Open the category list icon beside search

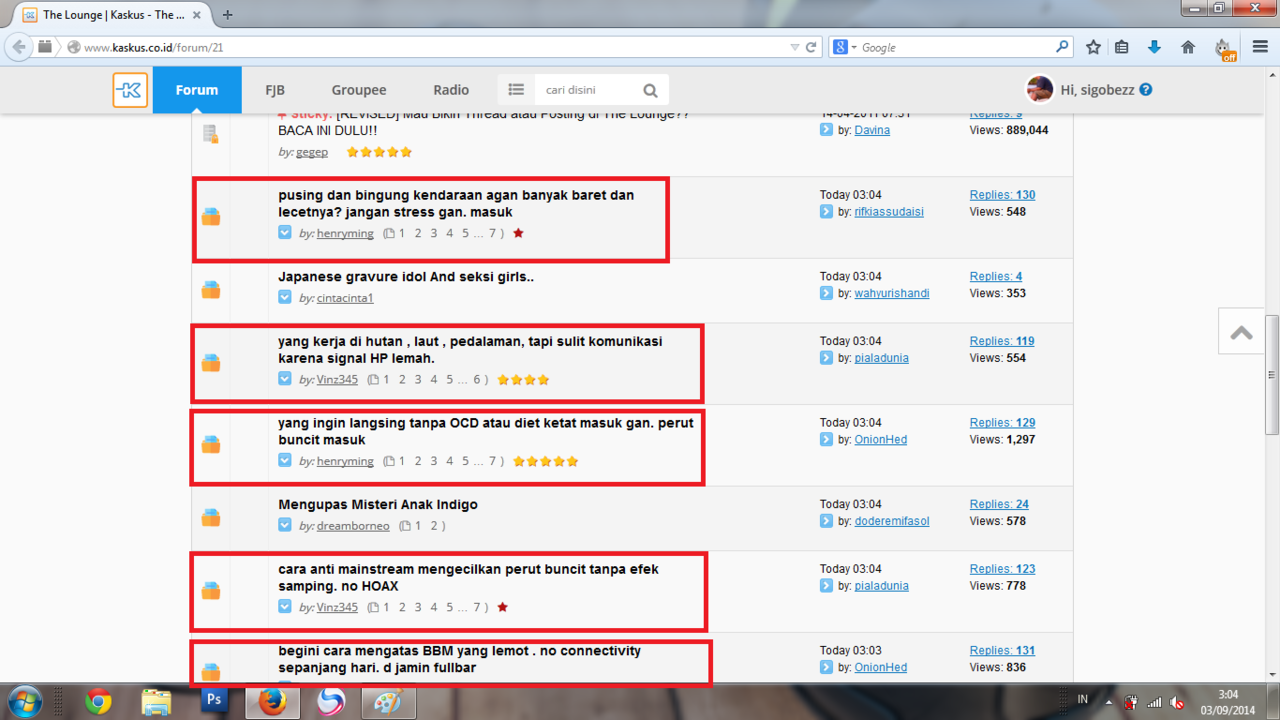(x=516, y=90)
